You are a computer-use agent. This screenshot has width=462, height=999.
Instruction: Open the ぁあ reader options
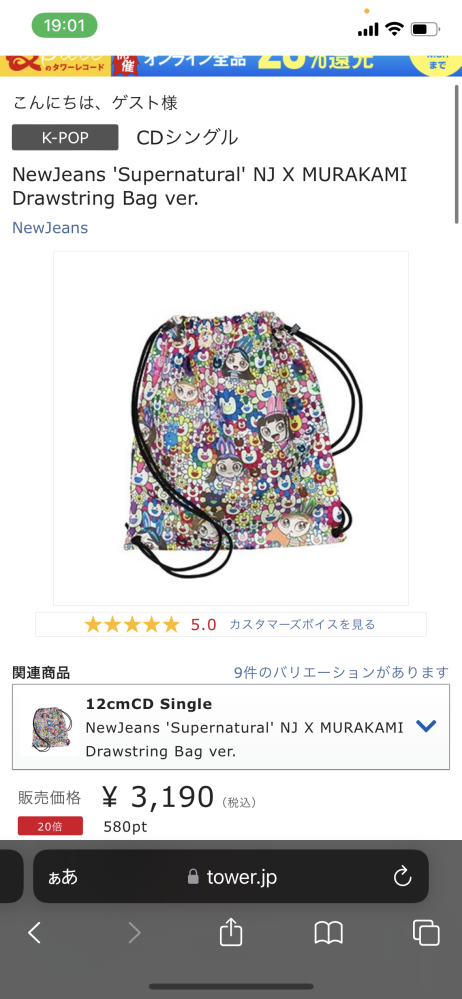coord(63,877)
